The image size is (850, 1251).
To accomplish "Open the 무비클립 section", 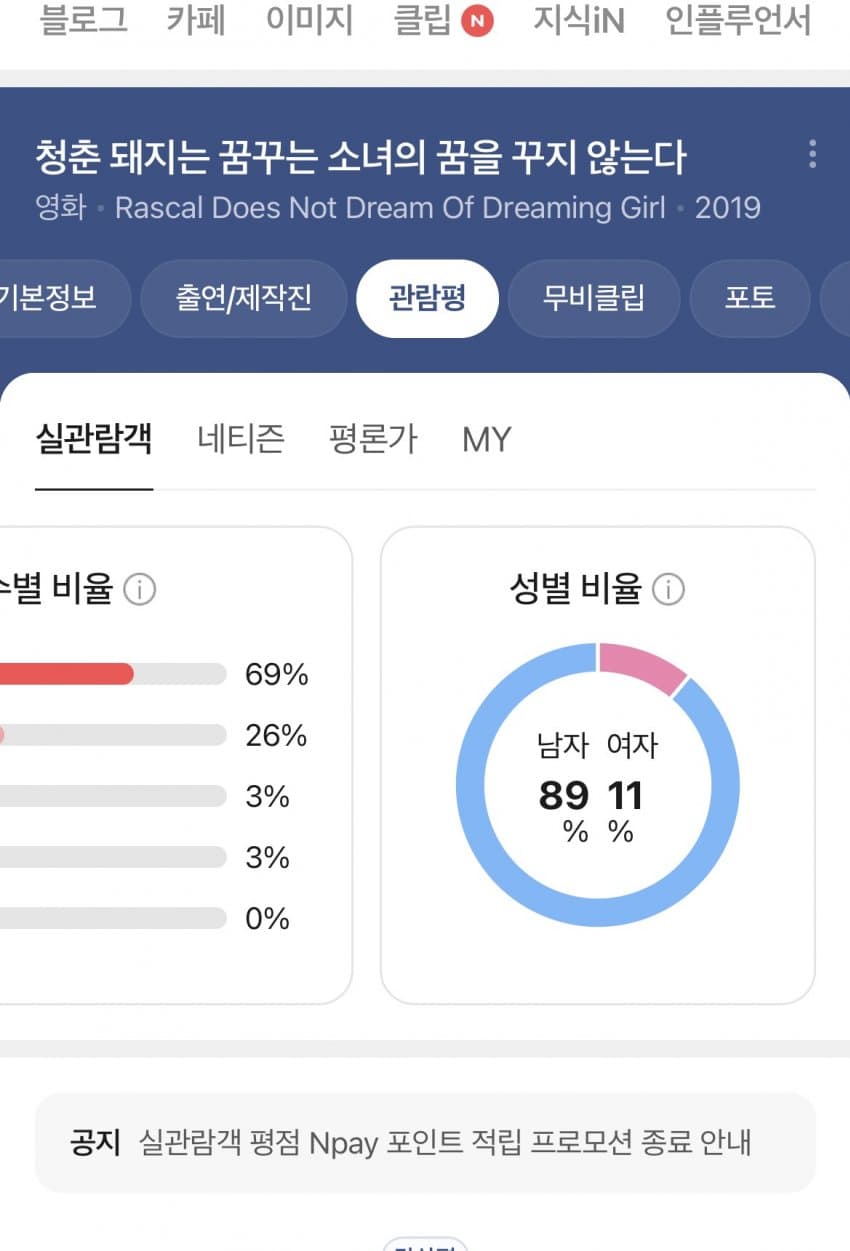I will pos(594,298).
